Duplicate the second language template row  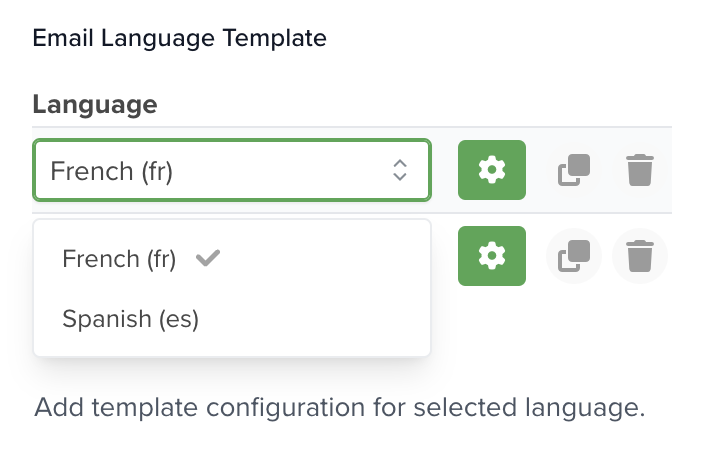point(574,256)
